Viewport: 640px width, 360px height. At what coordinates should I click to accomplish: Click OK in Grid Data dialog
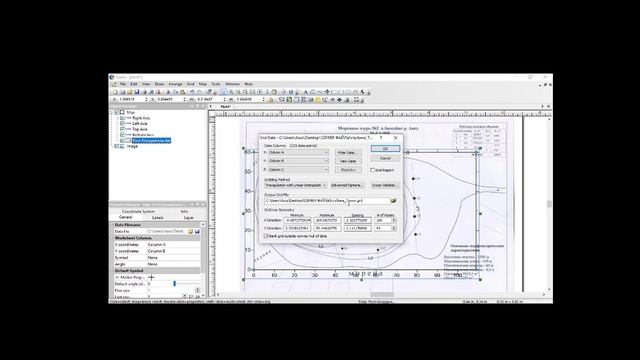385,149
